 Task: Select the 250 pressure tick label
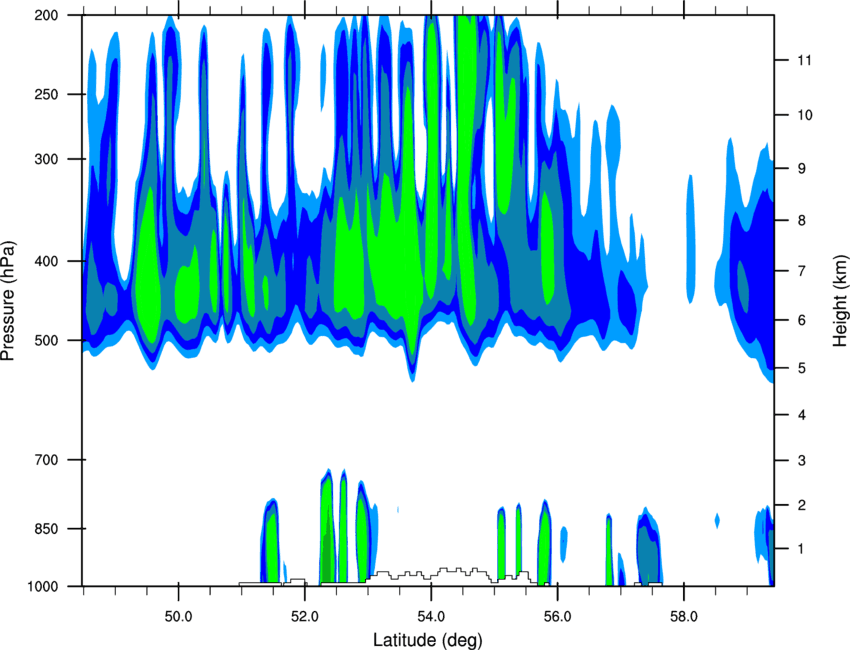pos(46,94)
